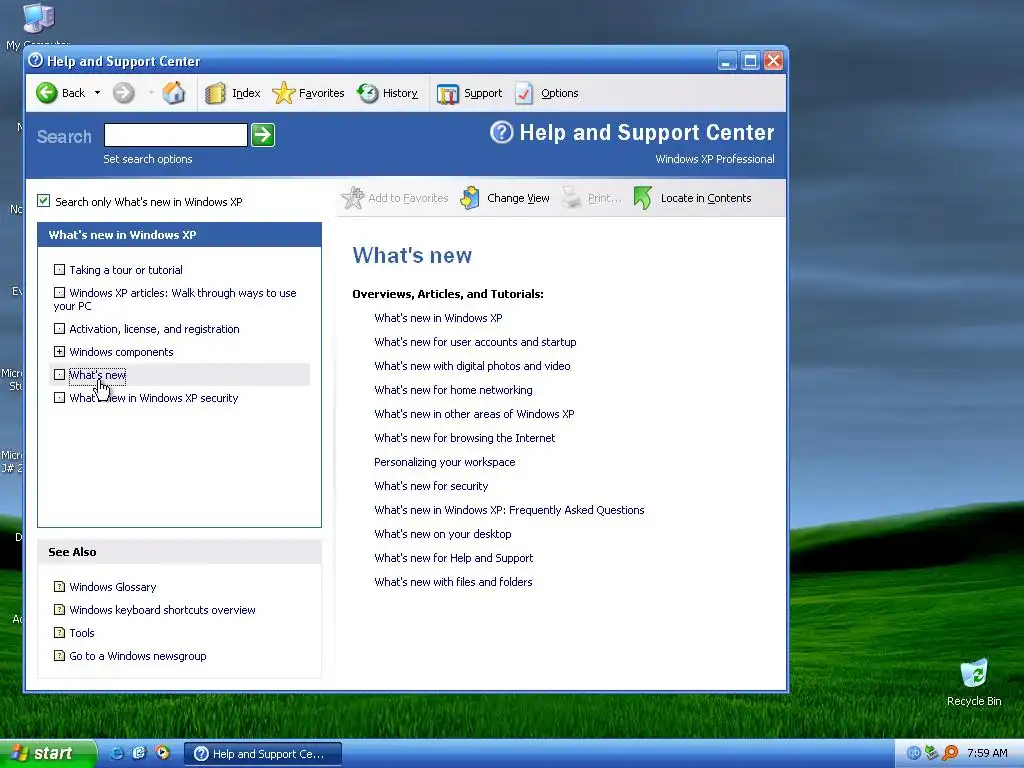Click the green Back arrow icon

coord(46,93)
